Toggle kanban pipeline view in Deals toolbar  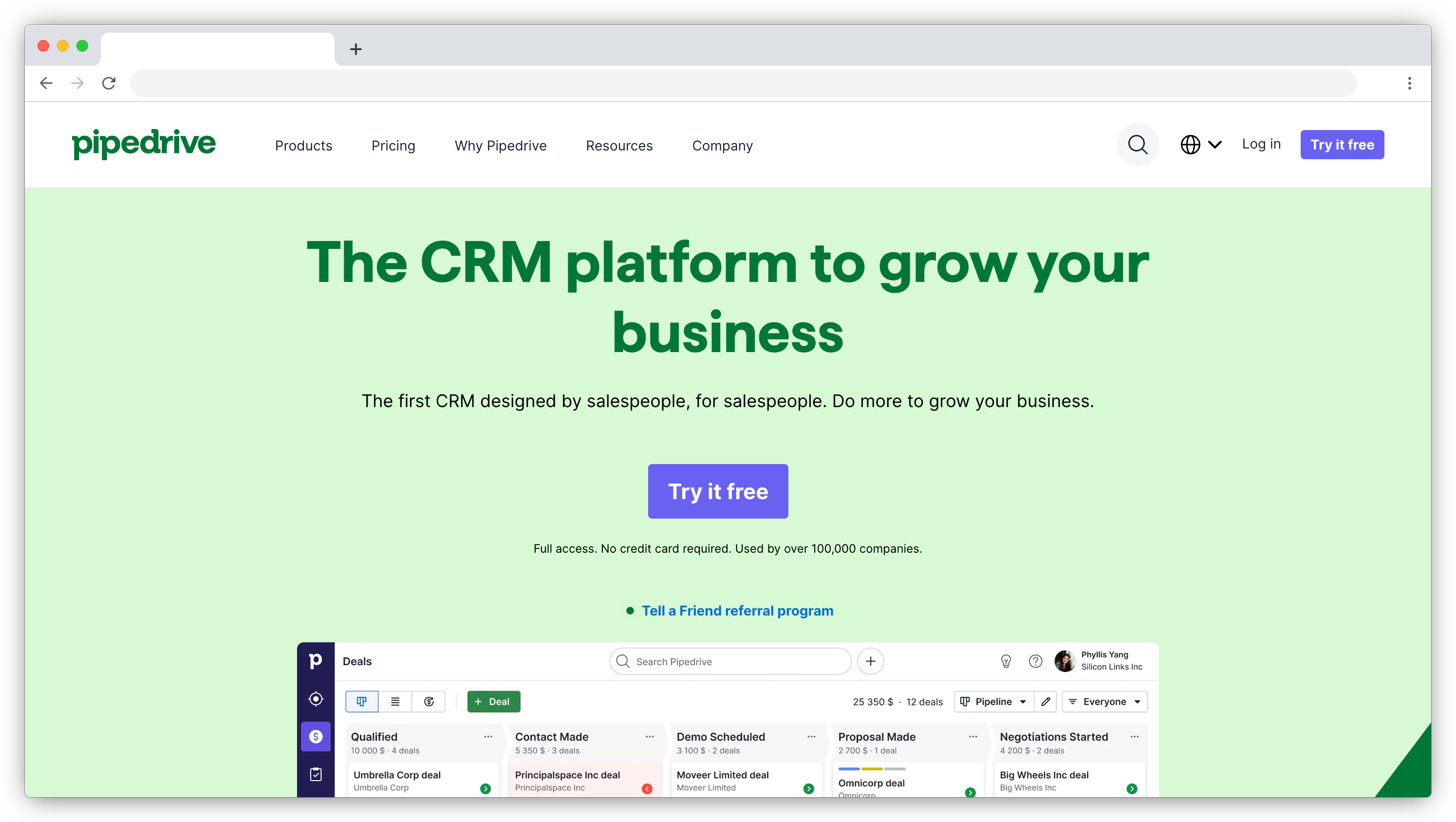pyautogui.click(x=361, y=701)
